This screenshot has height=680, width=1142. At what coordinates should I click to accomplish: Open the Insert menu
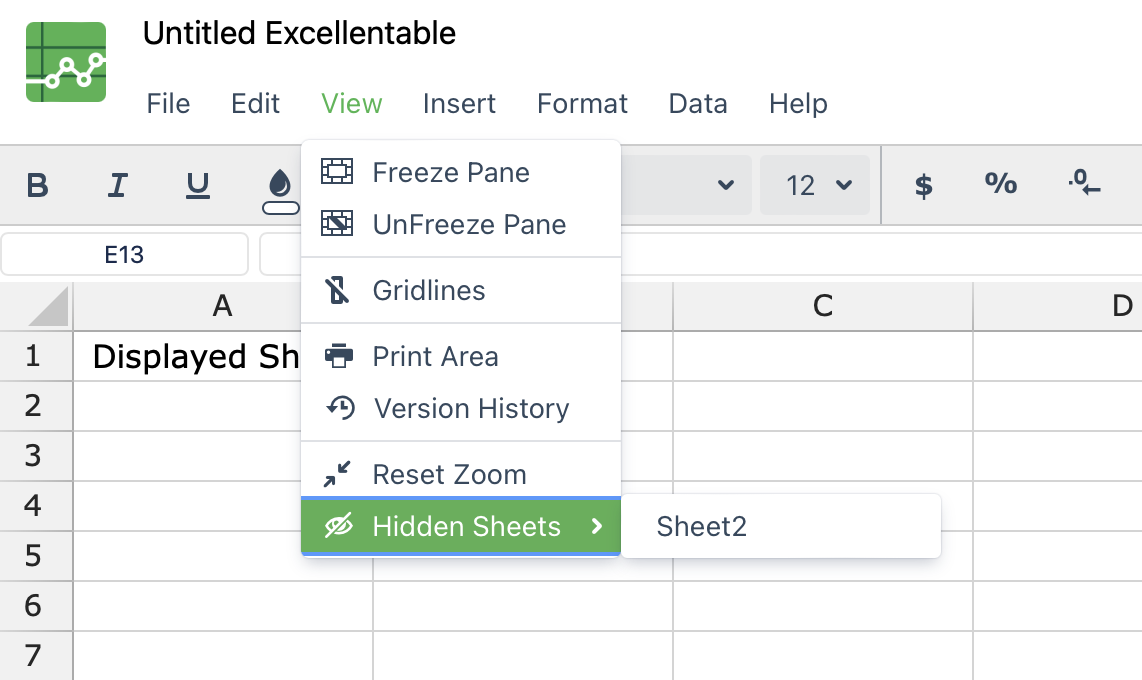pyautogui.click(x=459, y=104)
